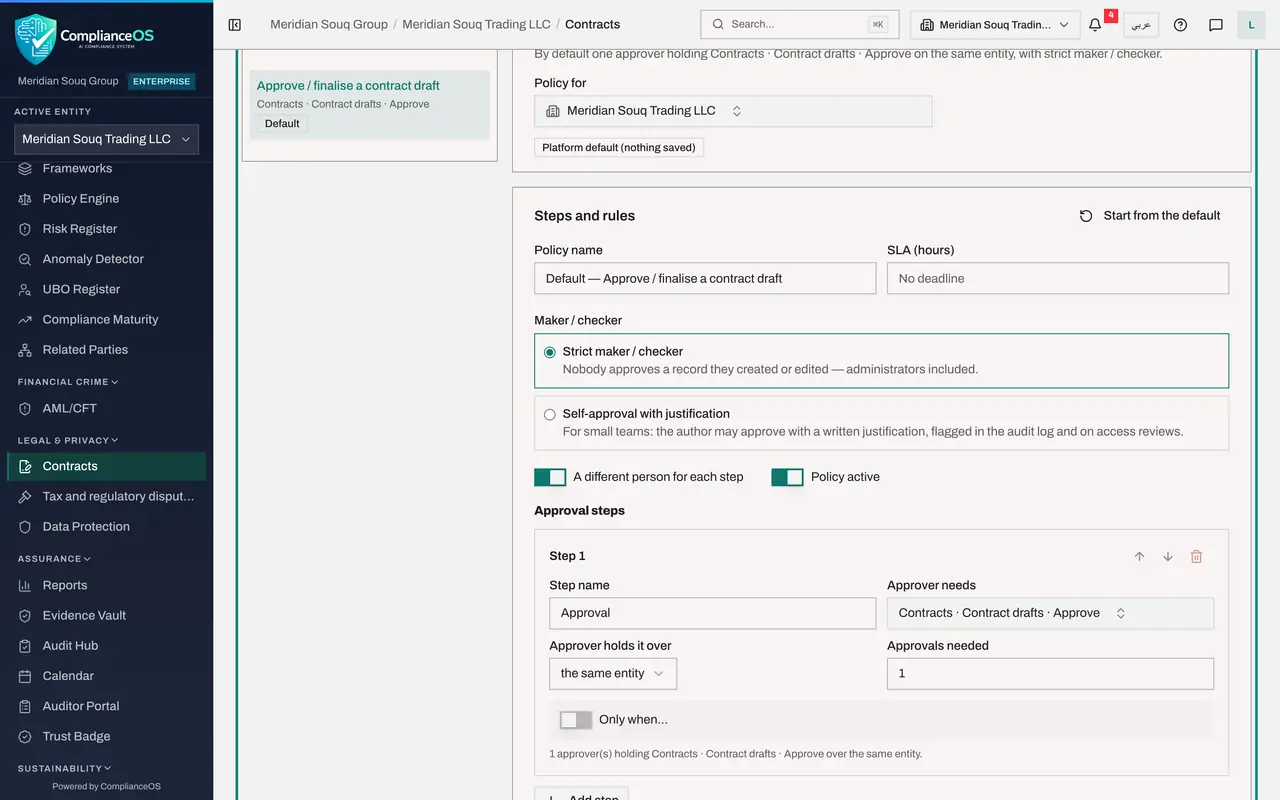Open the notifications bell

1095,25
